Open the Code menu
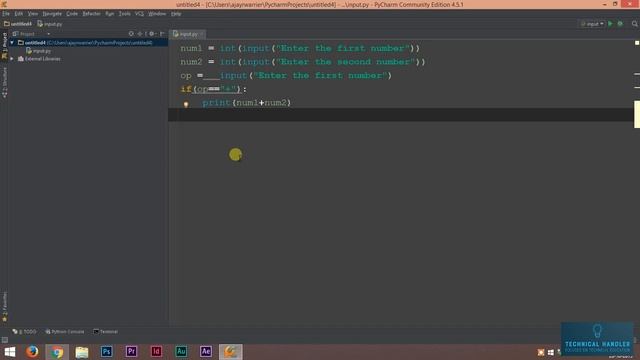640x360 pixels. point(72,13)
